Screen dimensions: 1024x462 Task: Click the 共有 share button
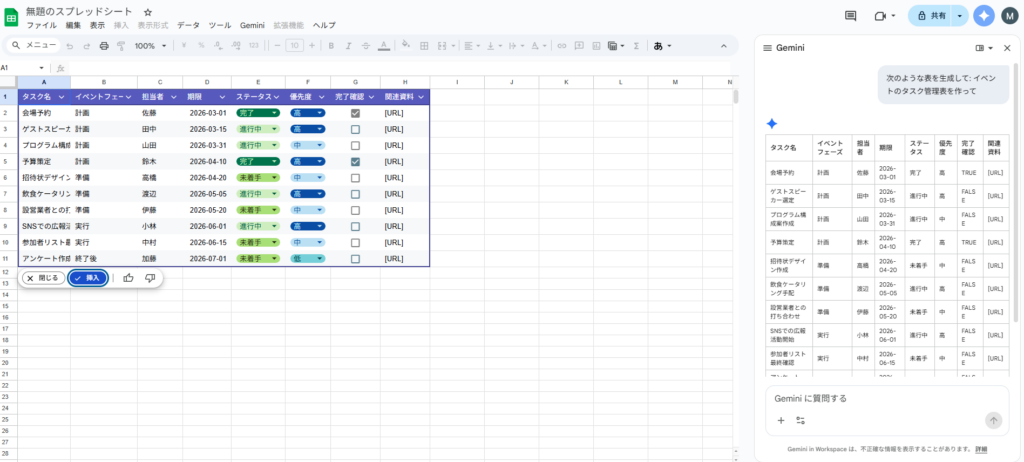tap(931, 16)
